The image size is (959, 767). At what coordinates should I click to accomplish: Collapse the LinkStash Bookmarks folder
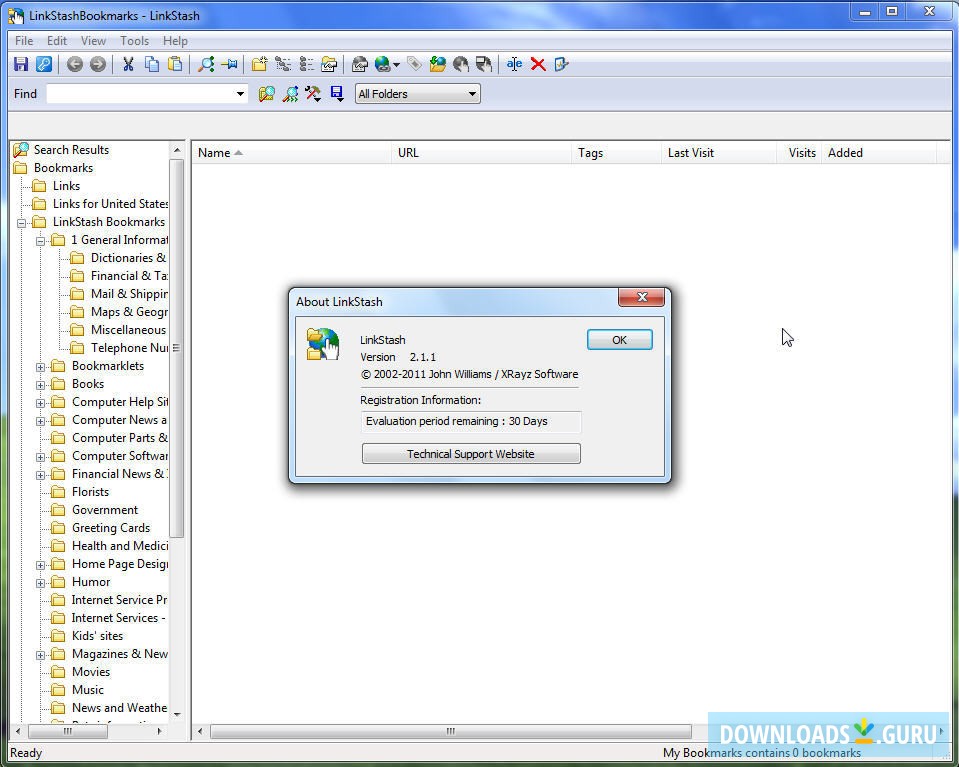(x=21, y=223)
